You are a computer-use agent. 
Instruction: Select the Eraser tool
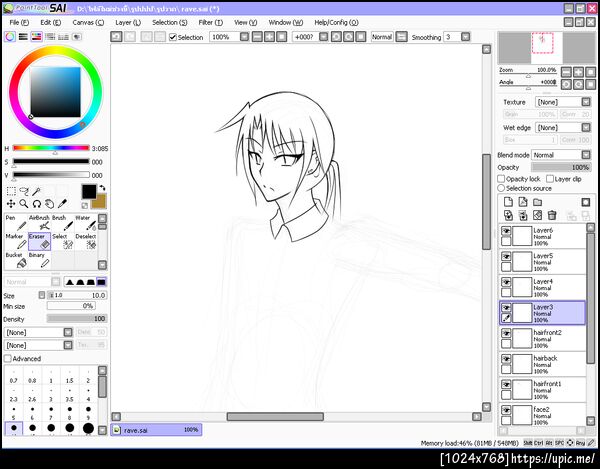[x=39, y=241]
